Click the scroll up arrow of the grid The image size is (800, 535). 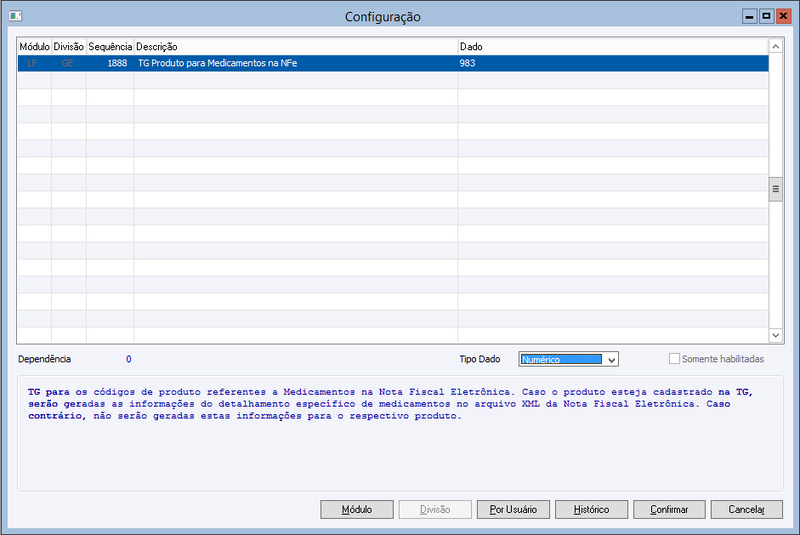(776, 46)
